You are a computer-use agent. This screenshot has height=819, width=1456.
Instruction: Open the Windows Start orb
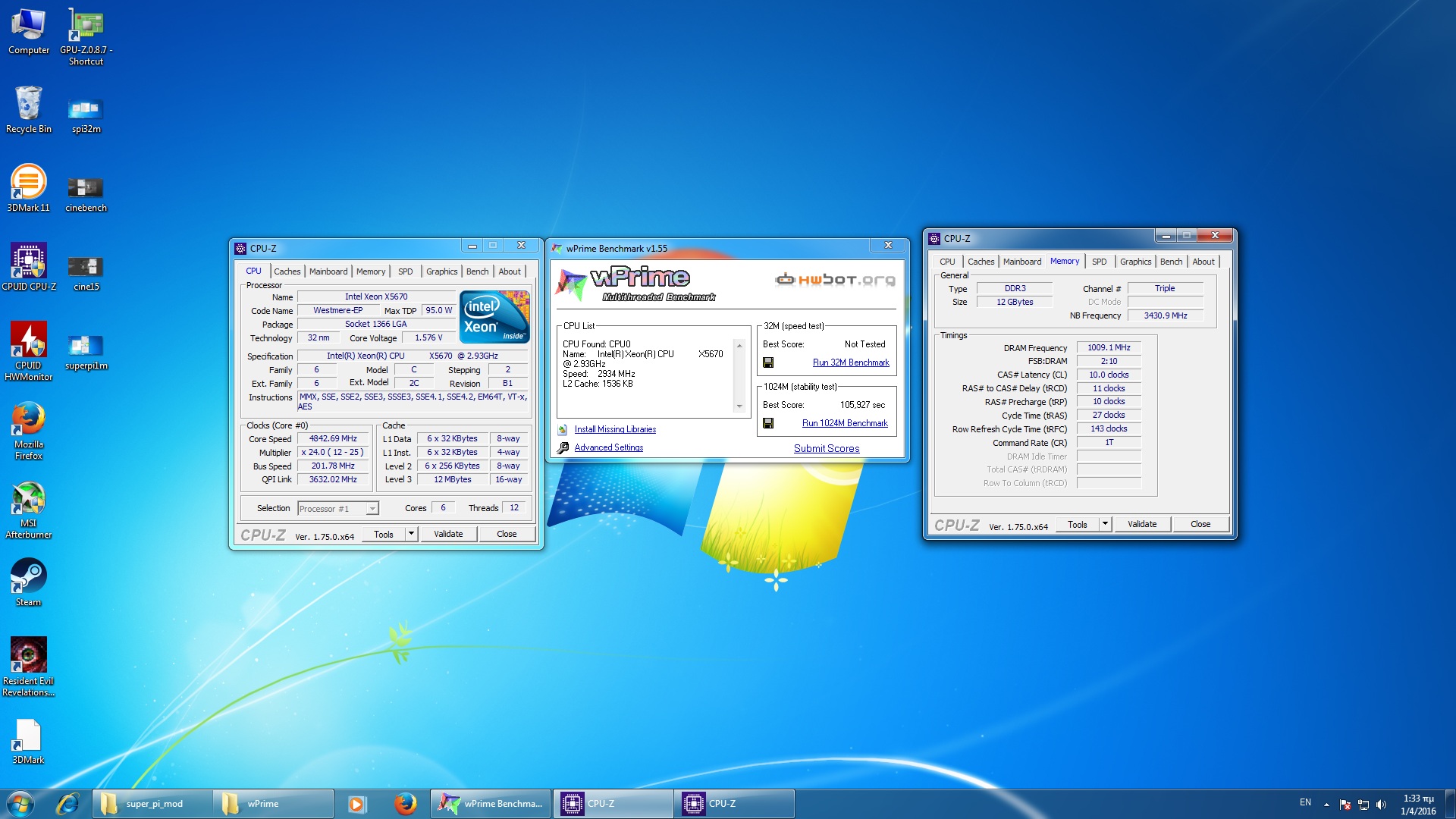20,804
